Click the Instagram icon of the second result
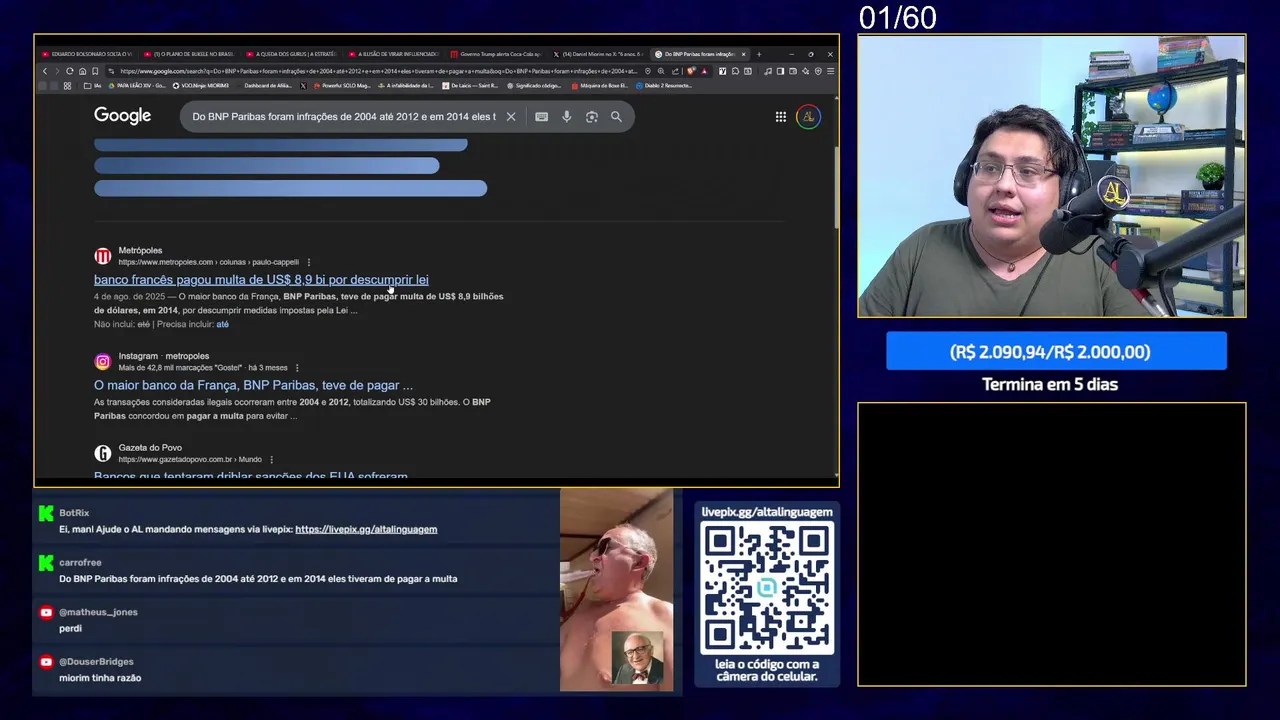 click(x=103, y=362)
